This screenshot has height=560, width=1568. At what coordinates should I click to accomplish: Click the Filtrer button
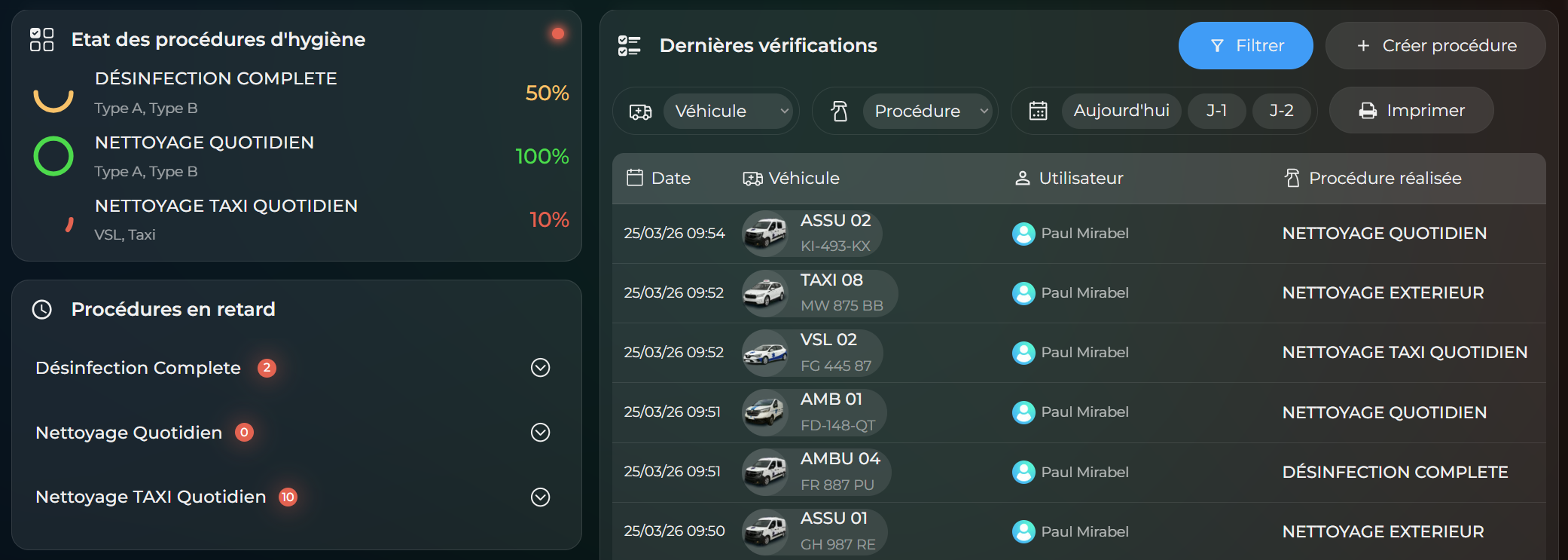pyautogui.click(x=1246, y=45)
